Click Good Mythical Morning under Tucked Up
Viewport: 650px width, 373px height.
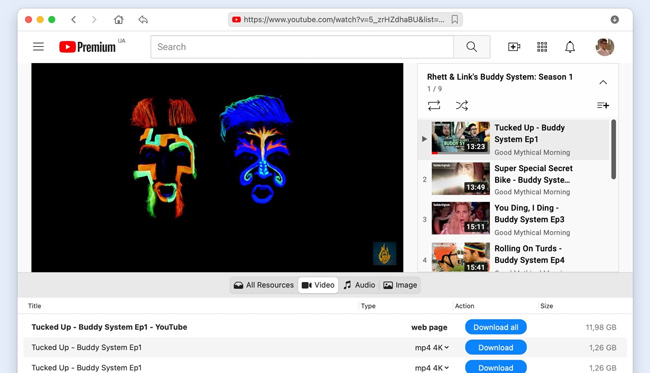(x=532, y=153)
